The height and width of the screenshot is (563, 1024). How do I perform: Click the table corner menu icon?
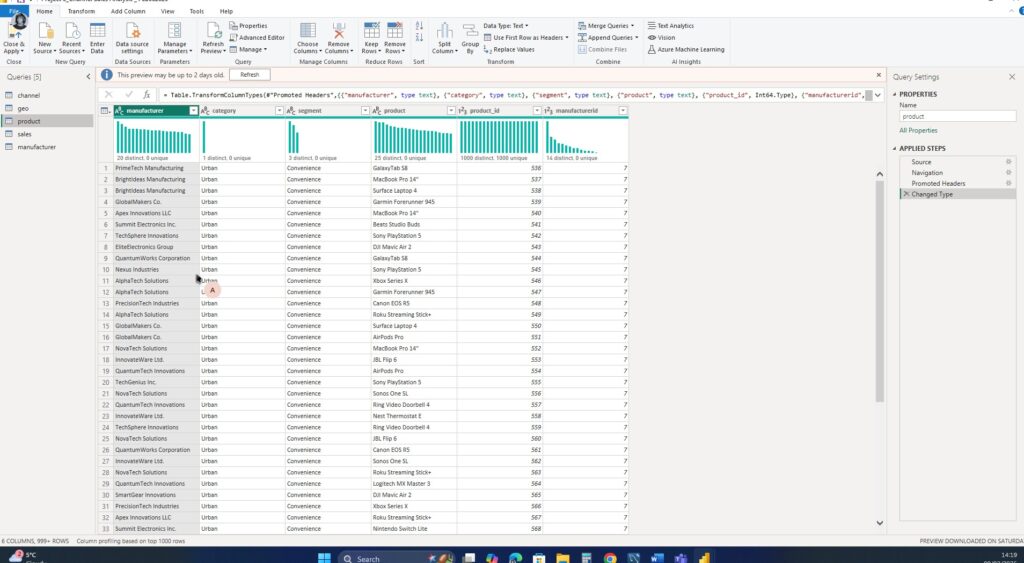[105, 111]
